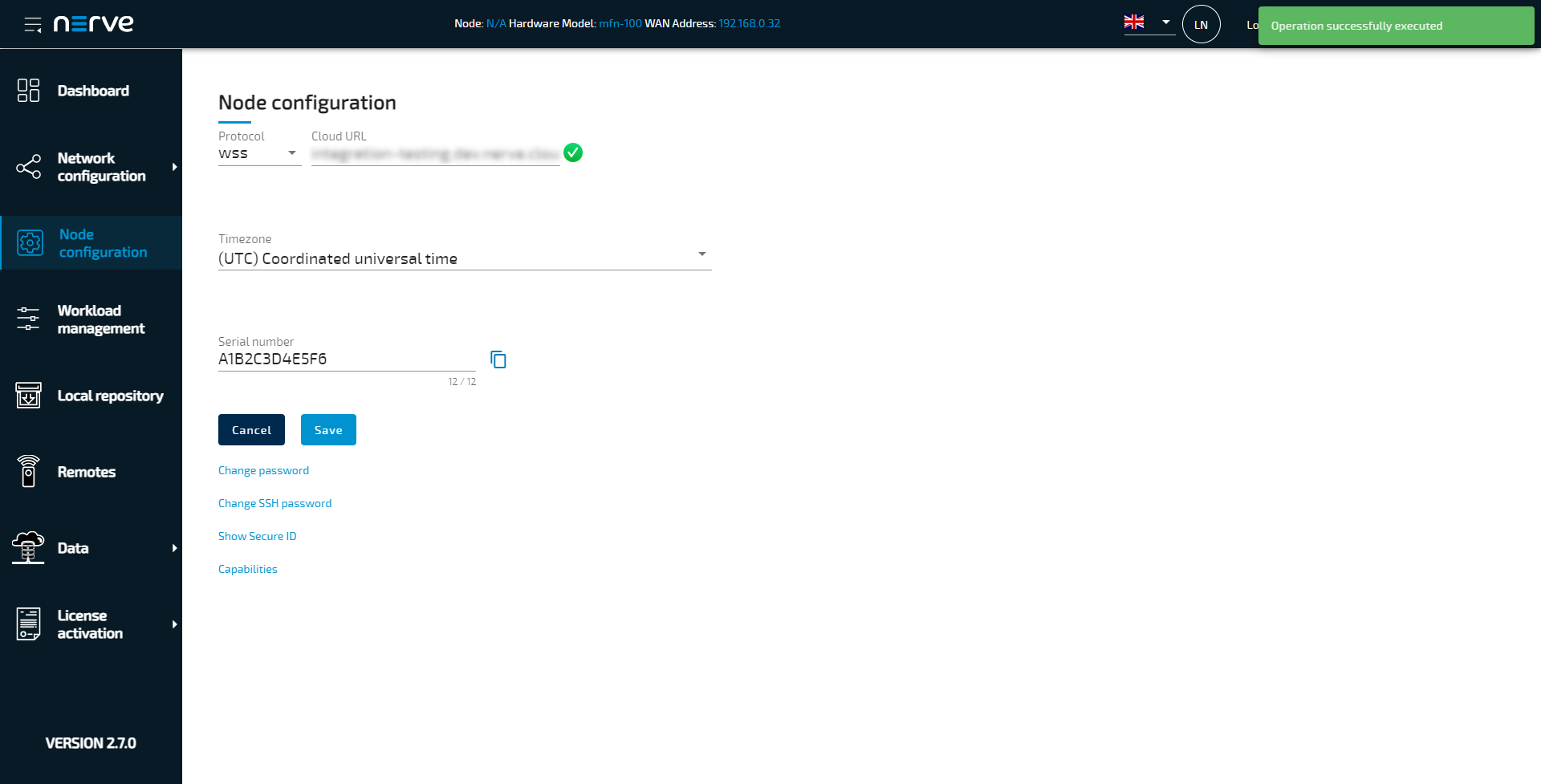This screenshot has width=1541, height=784.
Task: Select the Data cloud icon in the sidebar
Action: [x=28, y=547]
